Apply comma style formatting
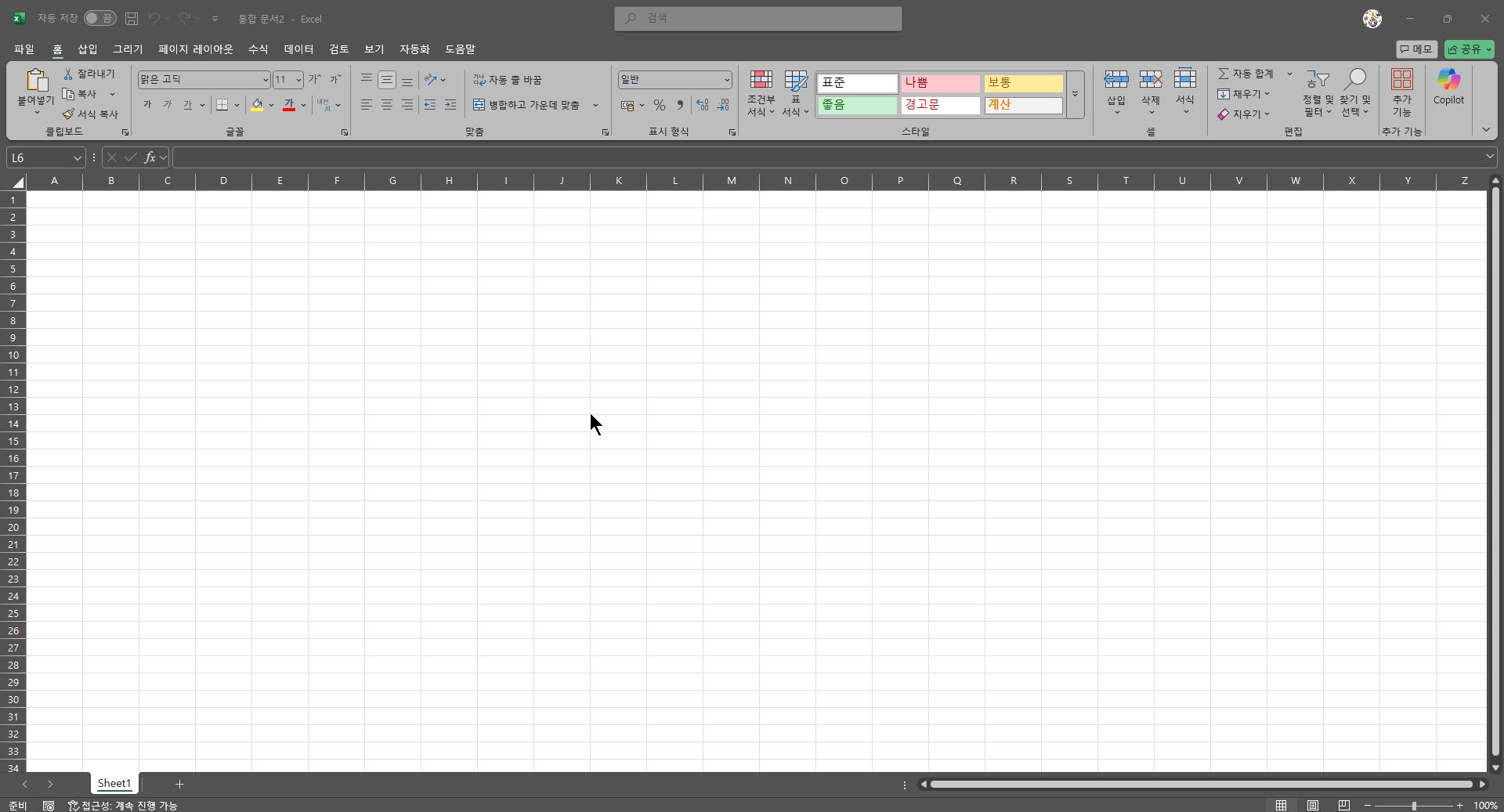 (x=680, y=105)
